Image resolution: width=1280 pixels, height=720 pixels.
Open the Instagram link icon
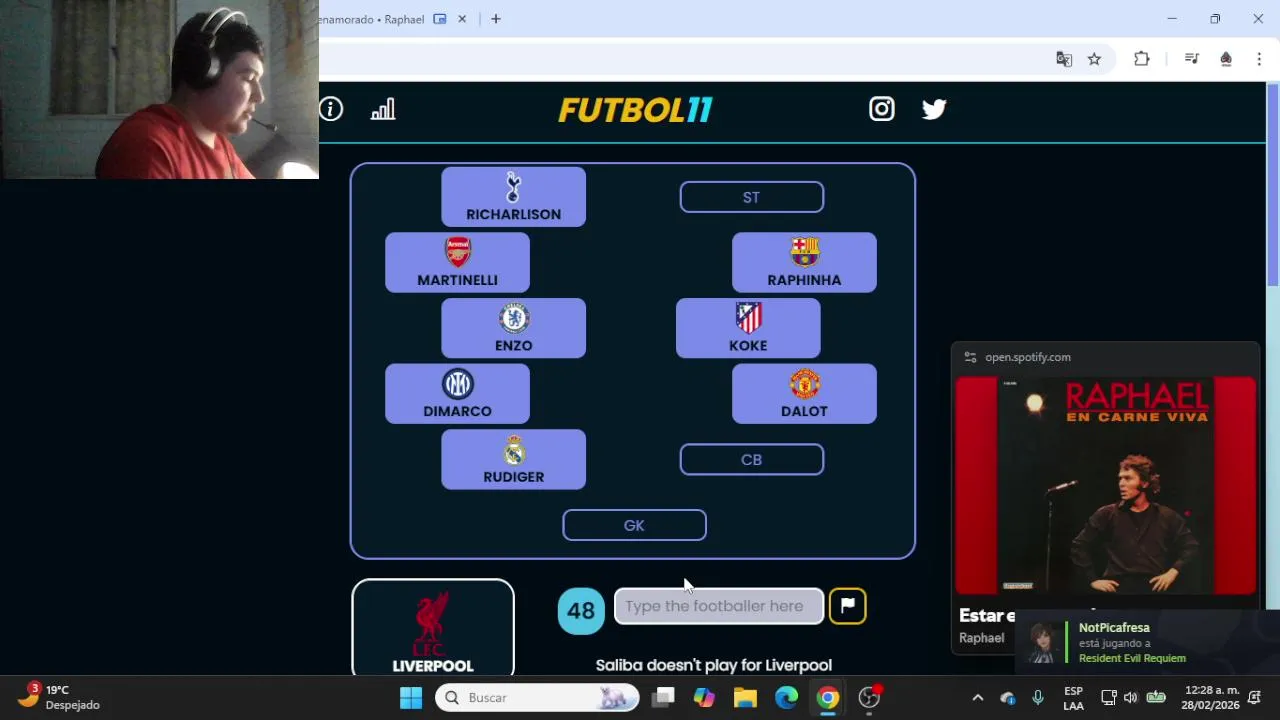881,109
